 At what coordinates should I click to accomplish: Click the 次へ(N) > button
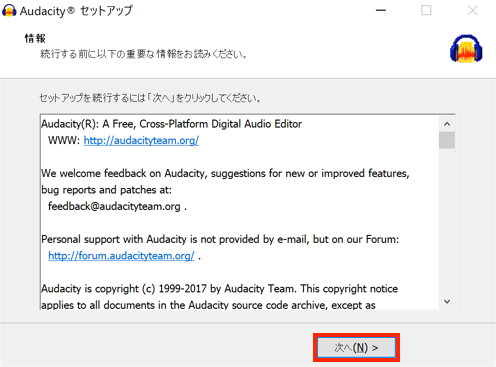pos(356,348)
